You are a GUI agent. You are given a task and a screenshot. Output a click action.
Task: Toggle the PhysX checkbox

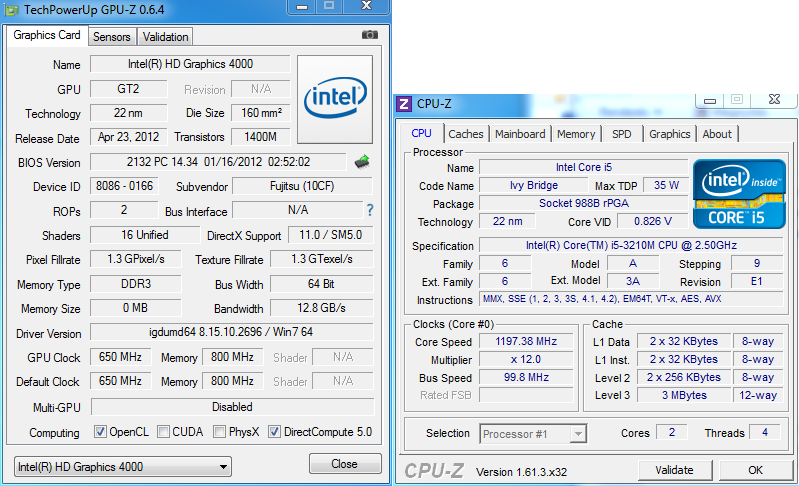pyautogui.click(x=219, y=432)
